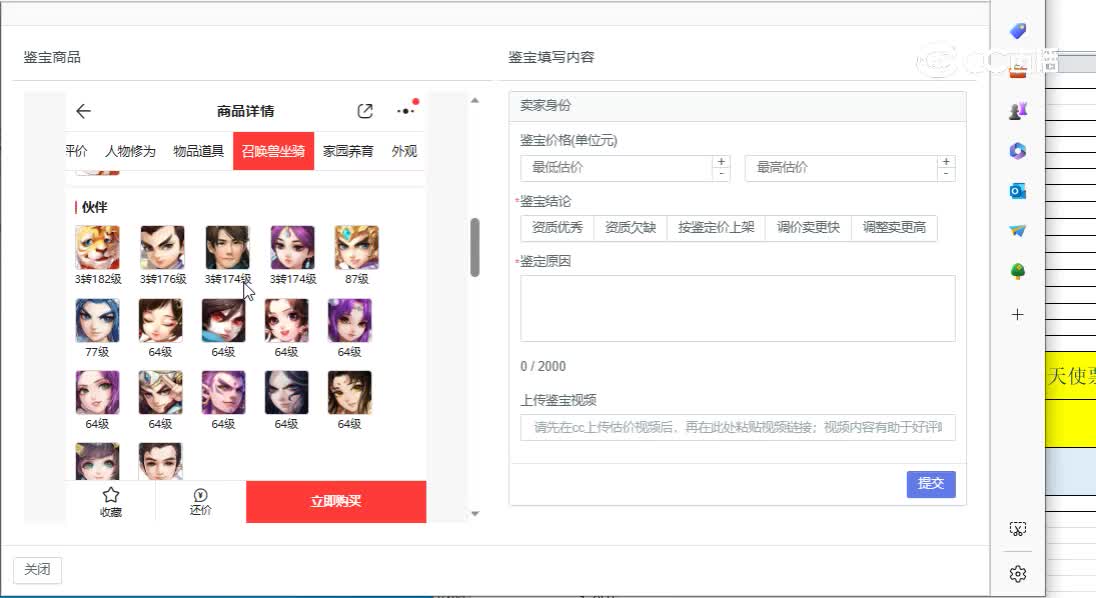Click the 卖家身份 section header
The width and height of the screenshot is (1096, 598).
click(737, 105)
